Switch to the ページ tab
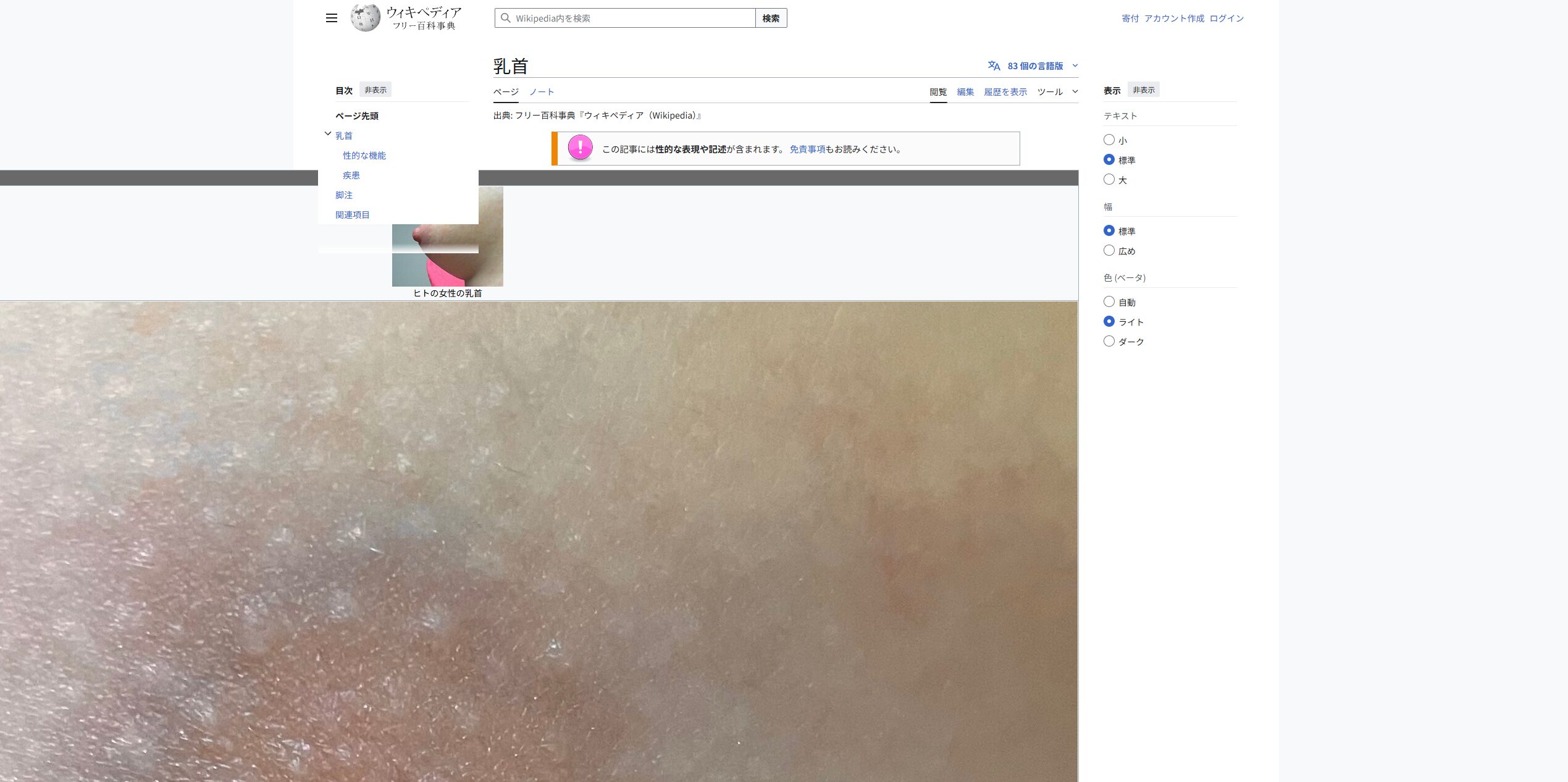Image resolution: width=1568 pixels, height=782 pixels. coord(506,91)
